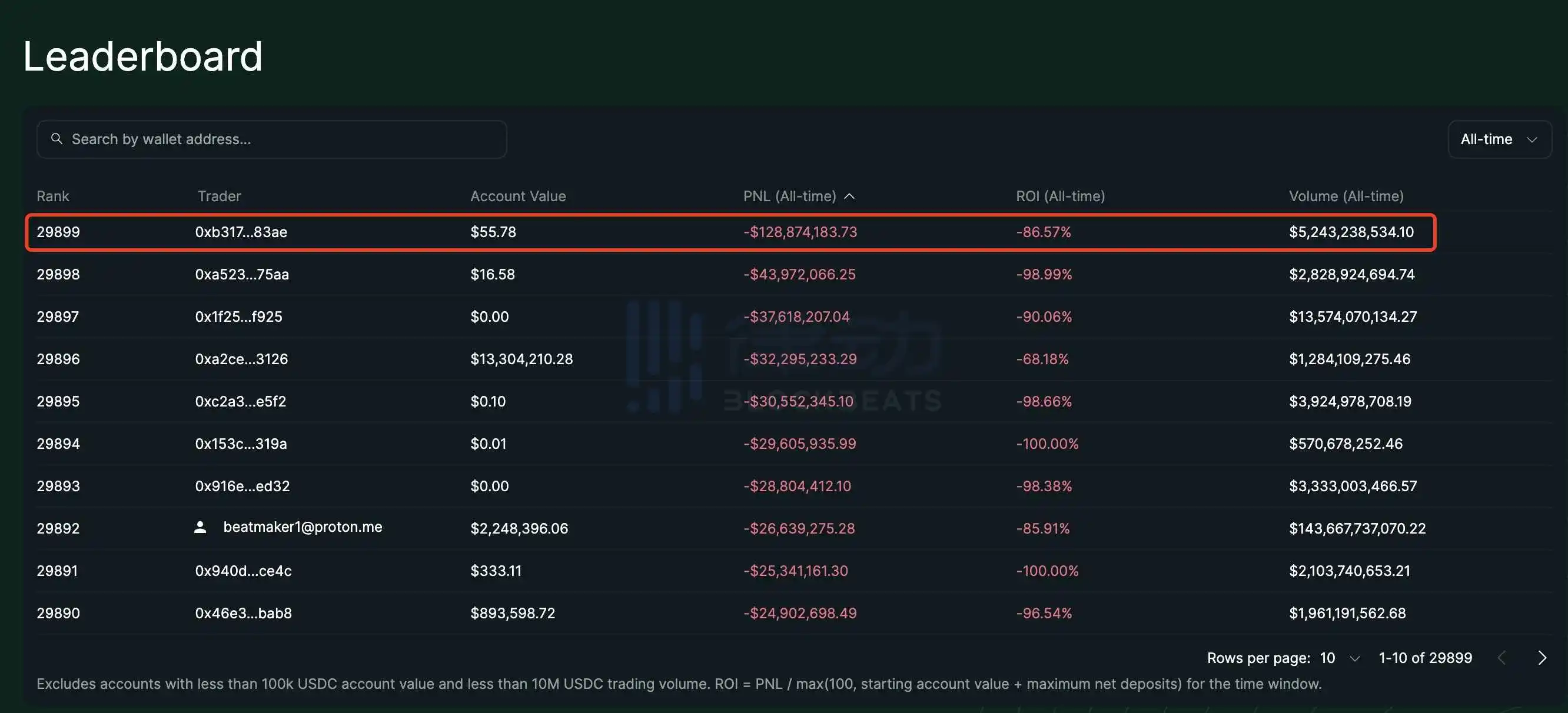Click the PNL sort caret icon
Screen dimensions: 1568x713
851,196
